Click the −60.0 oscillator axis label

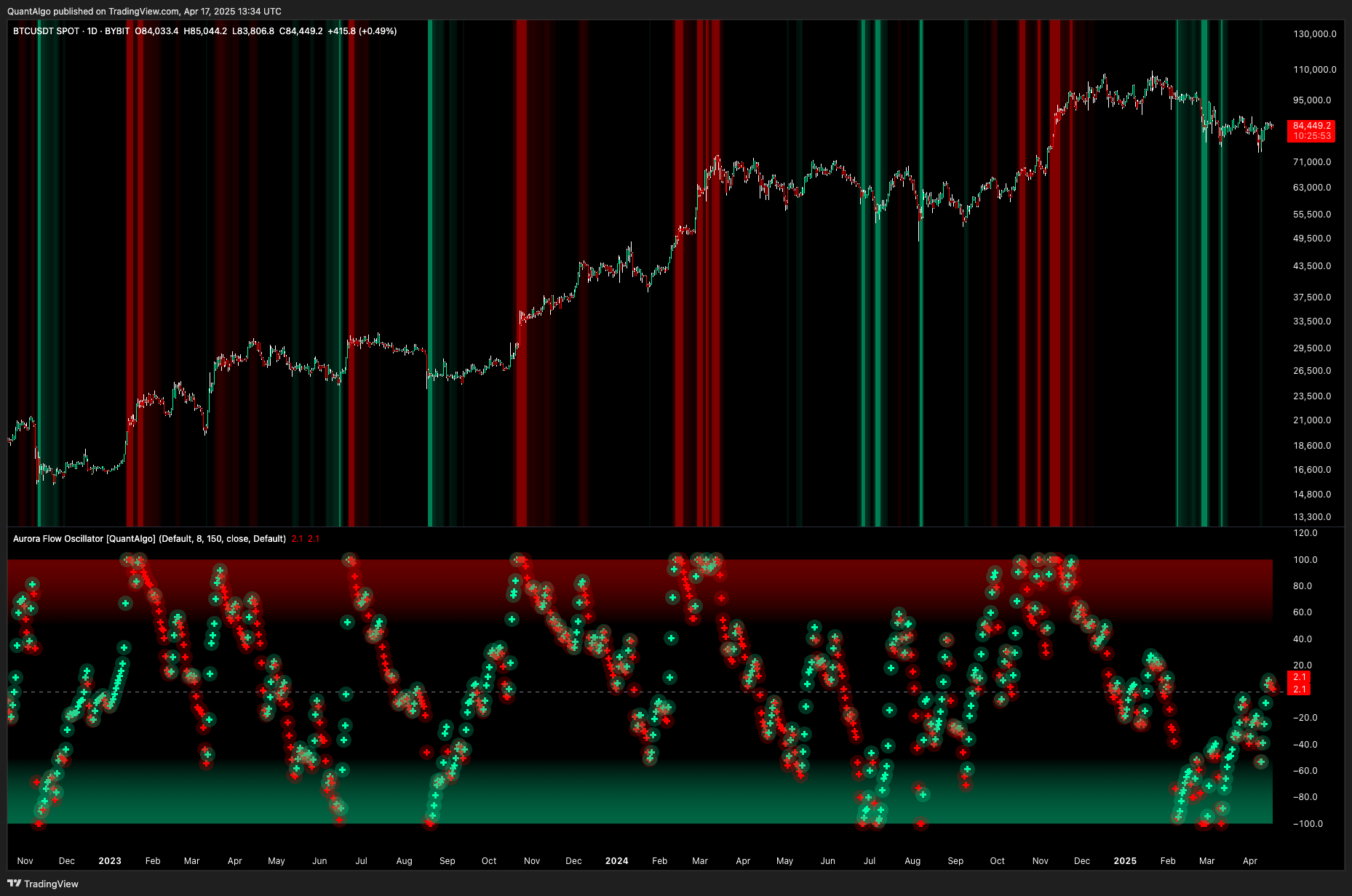1305,771
